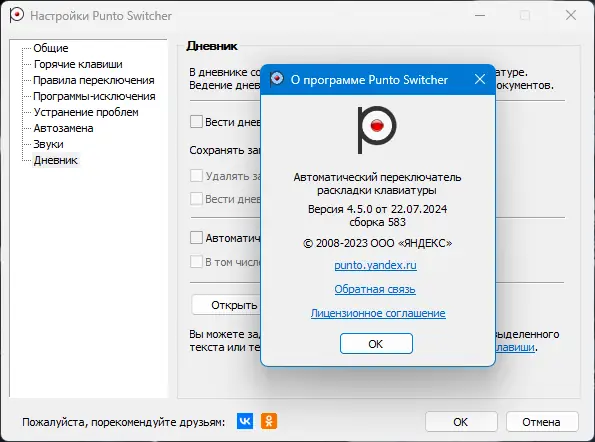Click the сборка 583 text
Viewport: 595px width, 442px height.
click(378, 222)
